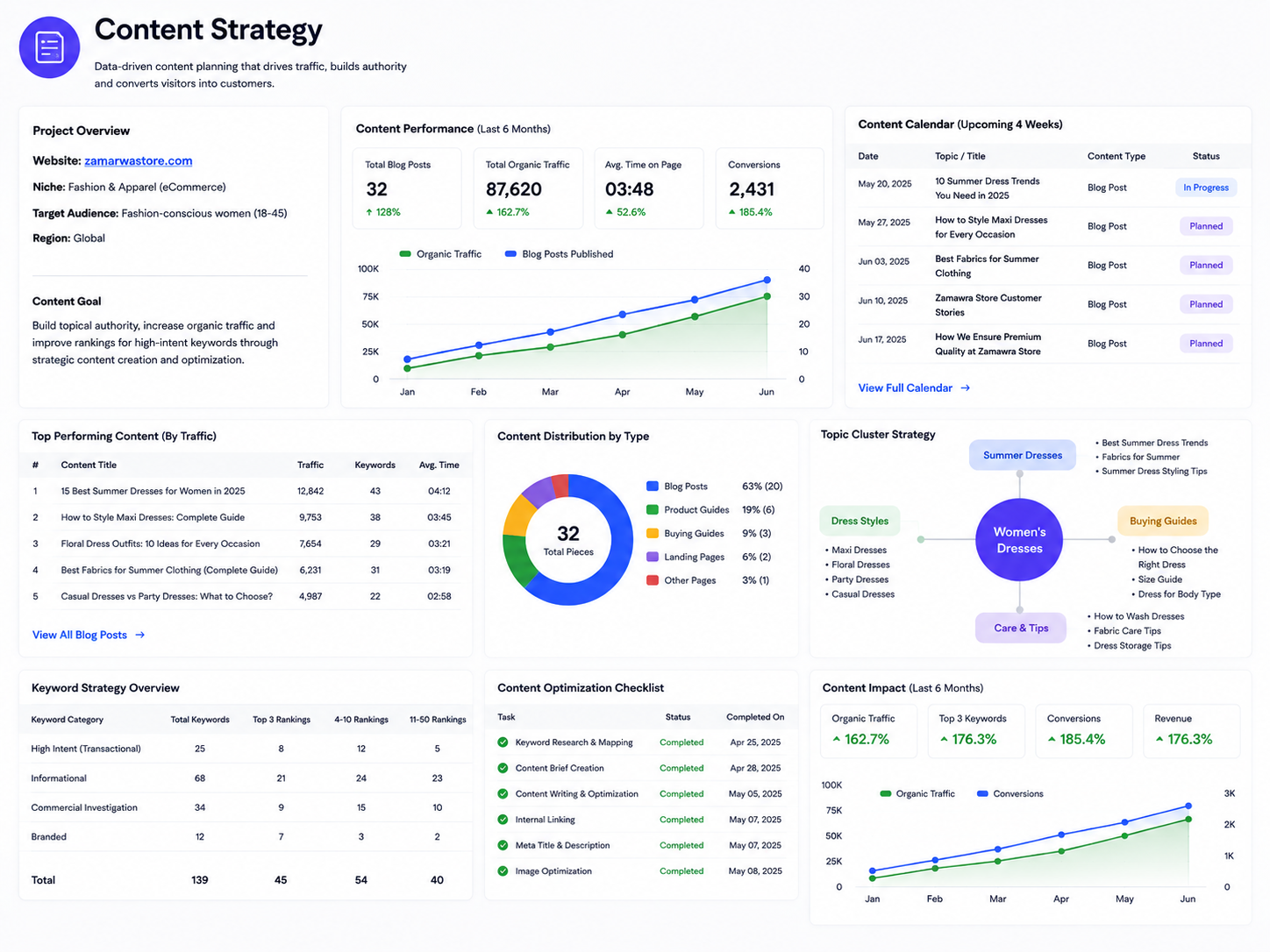The height and width of the screenshot is (952, 1270).
Task: Click 'How to Style Maxi Dresses: Complete Guide' row
Action: coord(246,517)
